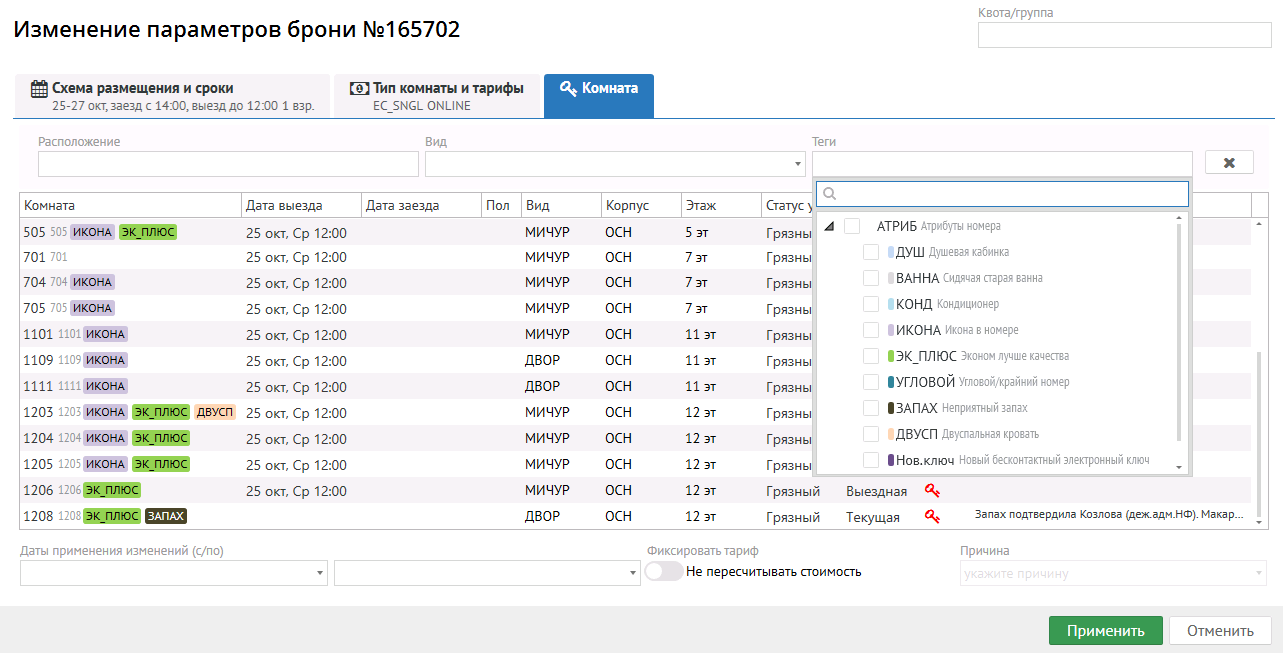Check the ДУШ shower cabin checkbox
1283x653 pixels.
871,252
